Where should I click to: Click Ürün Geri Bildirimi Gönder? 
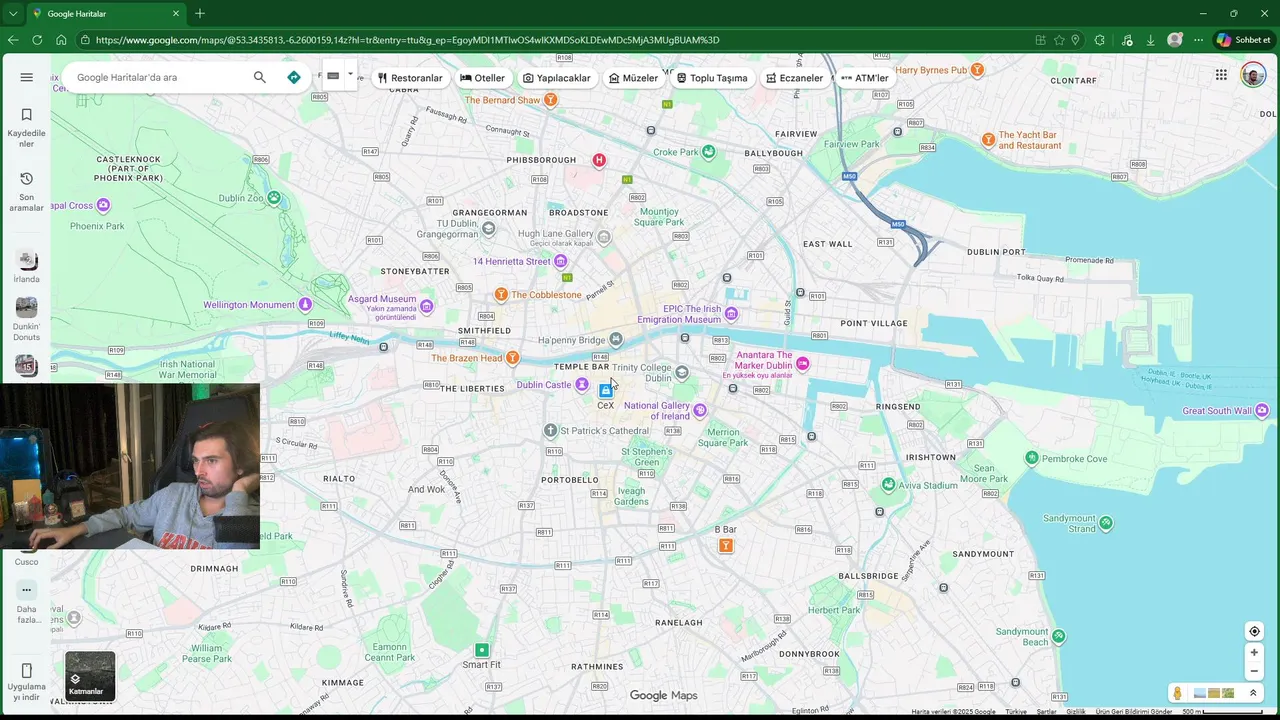pos(1134,712)
